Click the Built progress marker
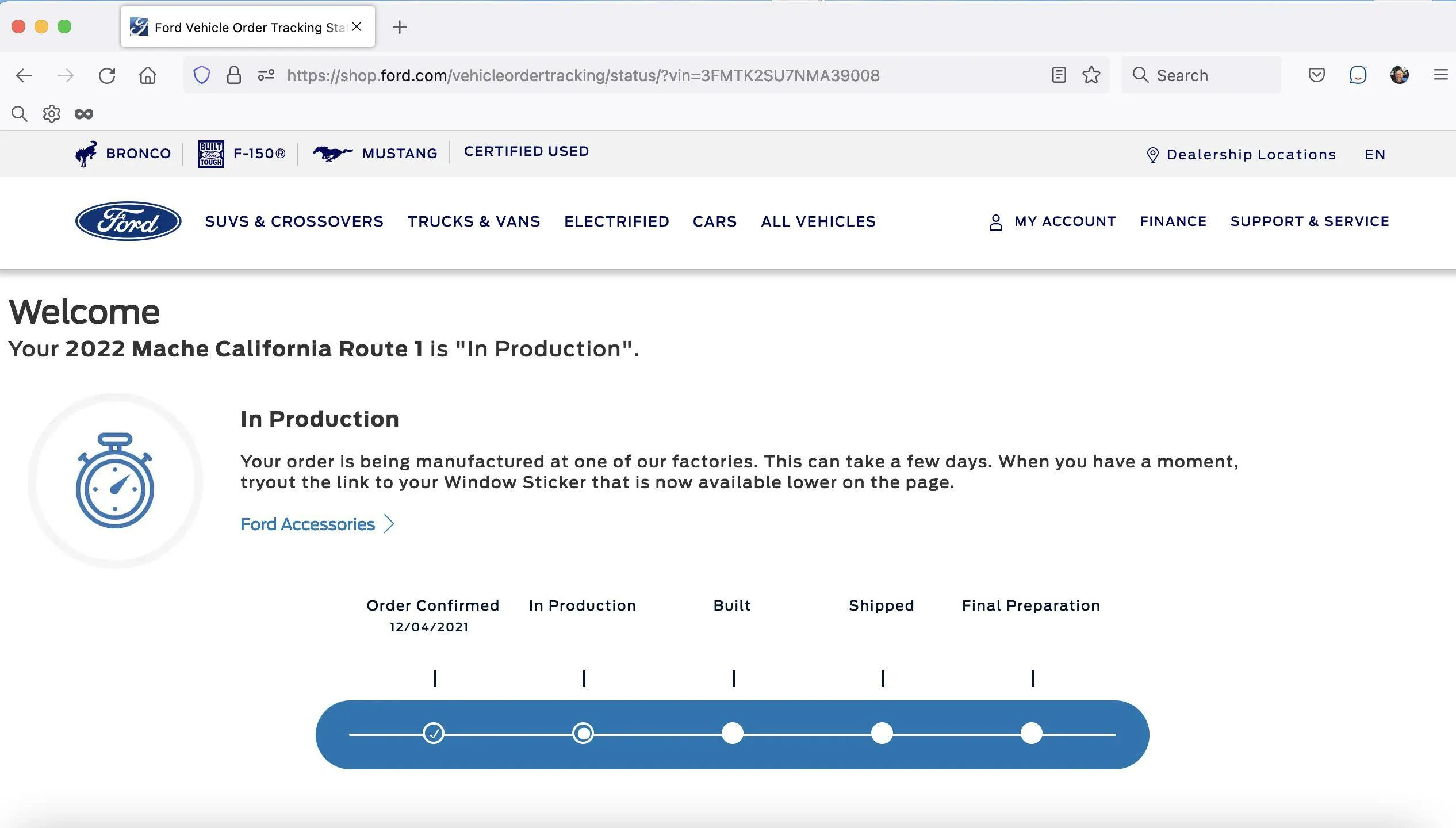This screenshot has width=1456, height=828. tap(733, 734)
